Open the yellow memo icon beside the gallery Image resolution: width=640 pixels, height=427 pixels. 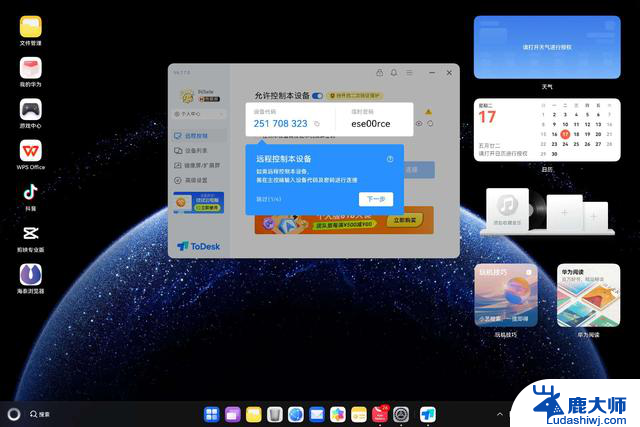359,415
